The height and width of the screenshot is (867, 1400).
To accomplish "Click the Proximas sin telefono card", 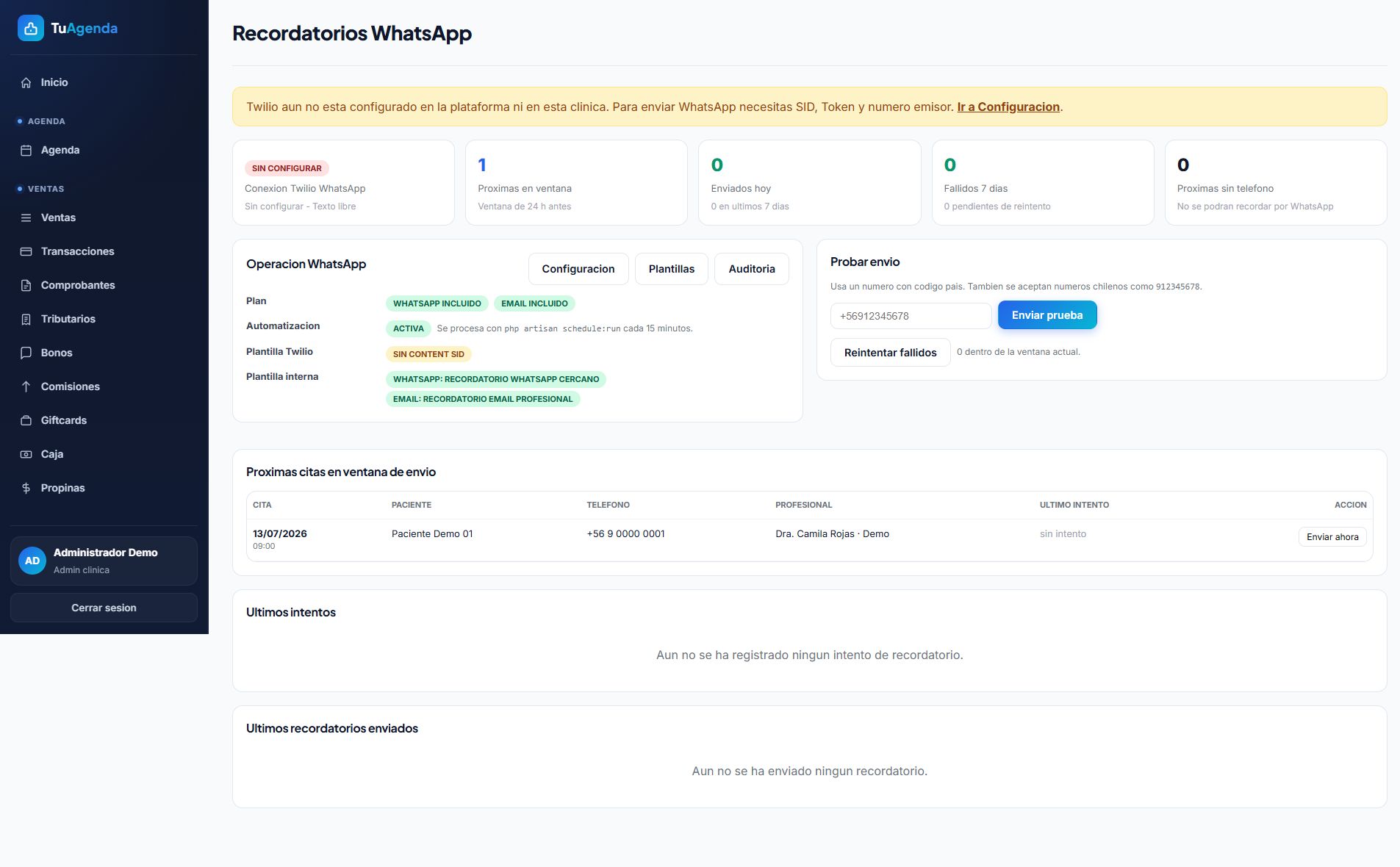I will pyautogui.click(x=1275, y=183).
